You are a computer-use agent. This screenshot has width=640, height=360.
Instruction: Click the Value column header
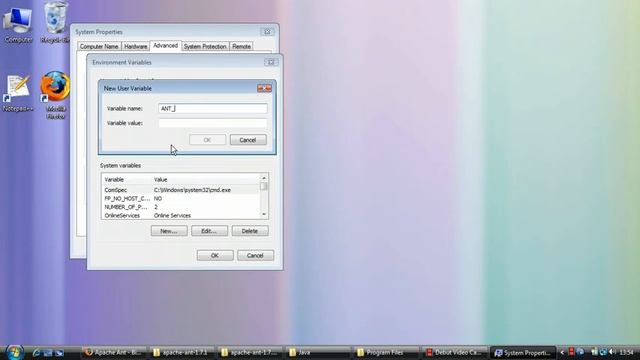point(206,180)
